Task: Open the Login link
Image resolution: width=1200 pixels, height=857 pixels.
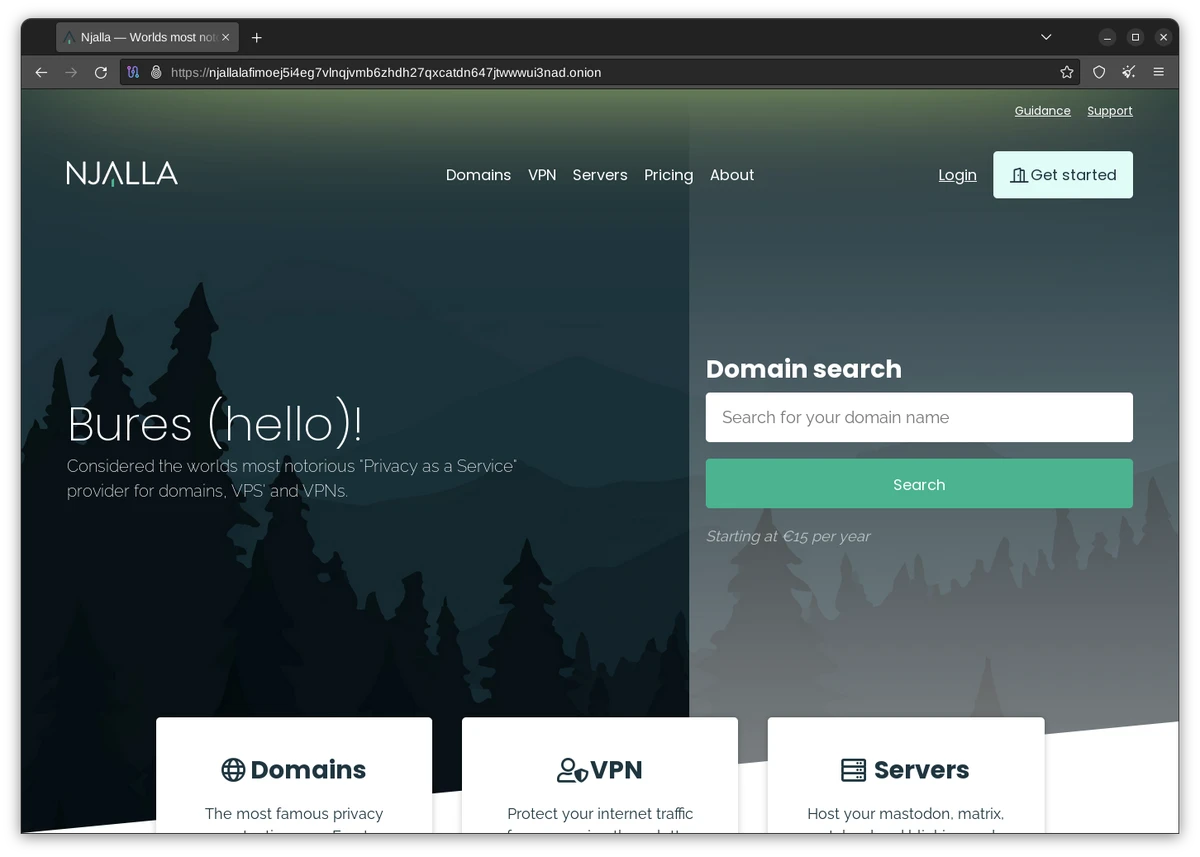Action: (x=957, y=175)
